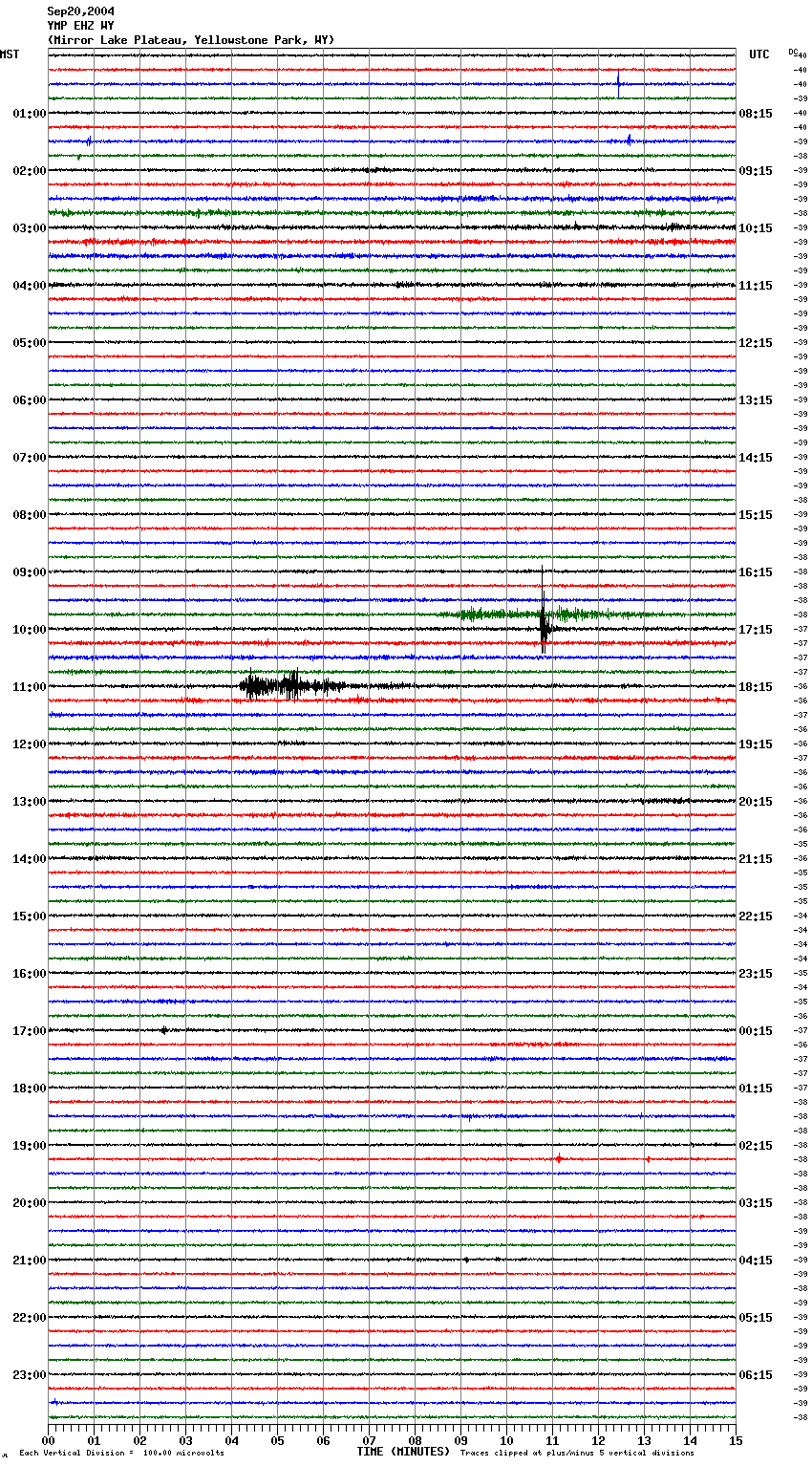Click the '17:15' UTC time label
Viewport: 812px width, 1466px height.
click(756, 630)
